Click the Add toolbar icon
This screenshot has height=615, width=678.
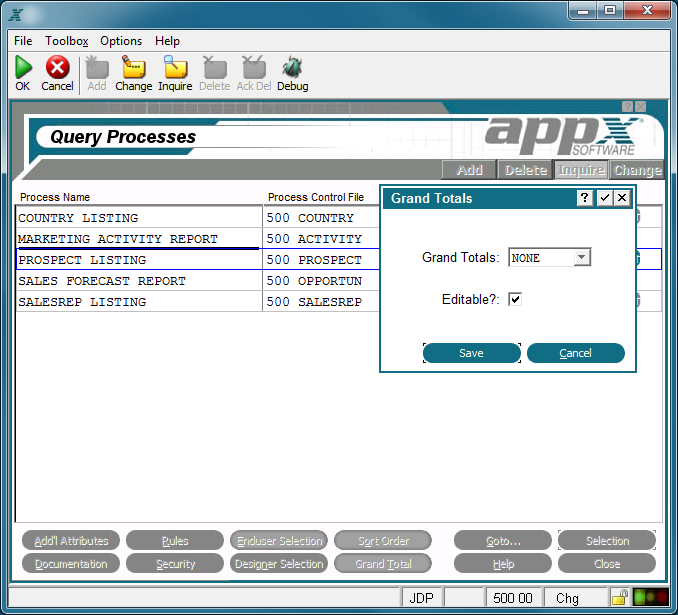click(97, 67)
